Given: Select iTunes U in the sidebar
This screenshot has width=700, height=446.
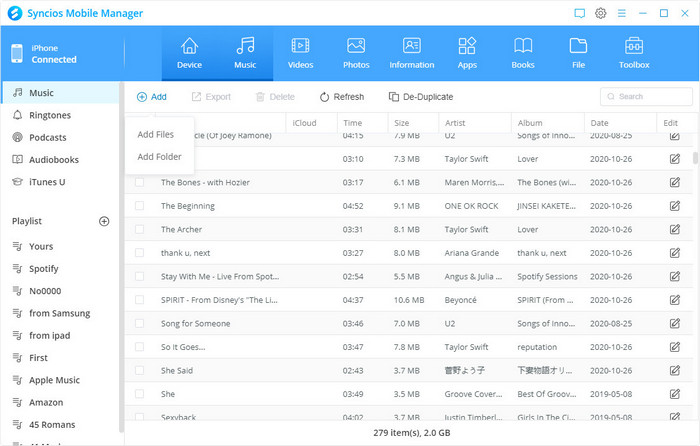Looking at the screenshot, I should pos(61,182).
